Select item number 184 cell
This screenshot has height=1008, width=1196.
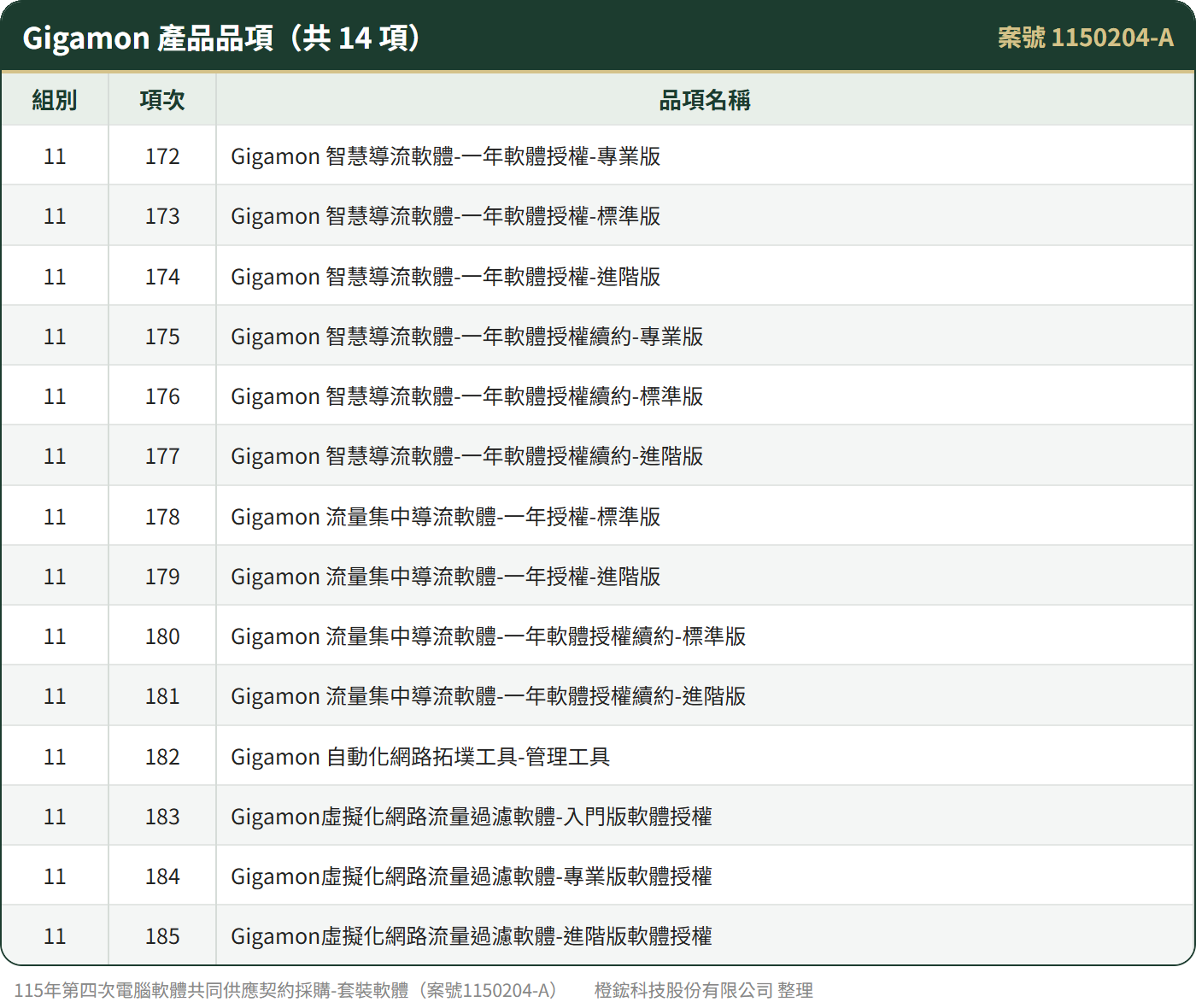coord(162,876)
